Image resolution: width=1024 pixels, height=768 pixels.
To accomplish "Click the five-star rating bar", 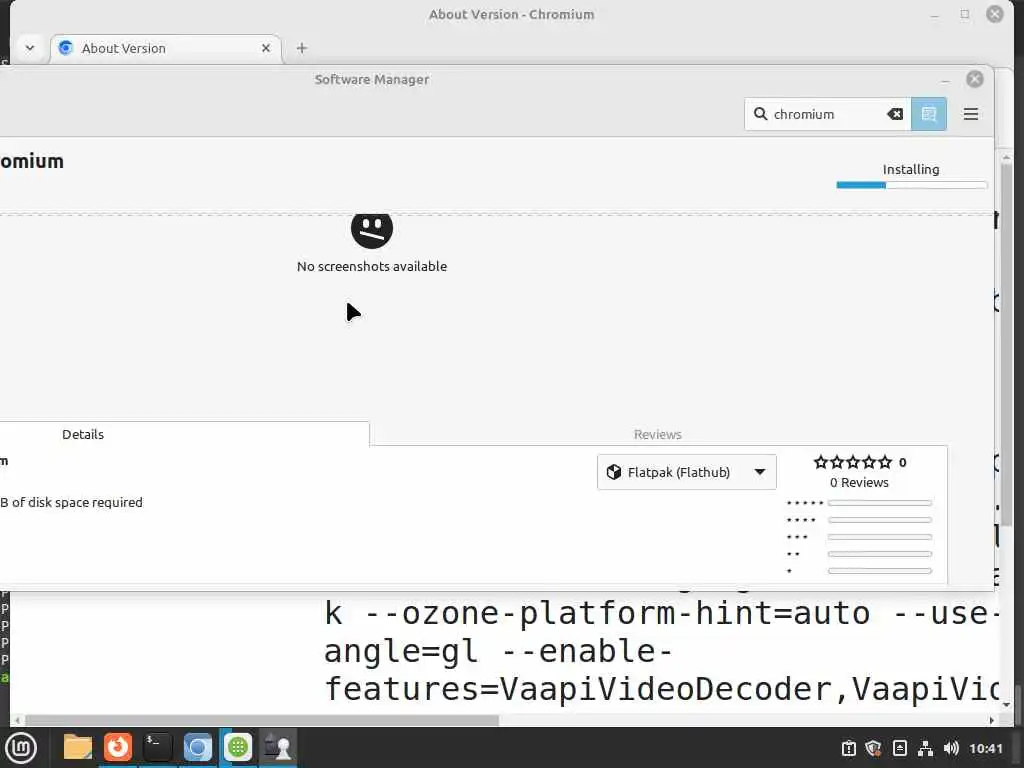I will click(879, 503).
